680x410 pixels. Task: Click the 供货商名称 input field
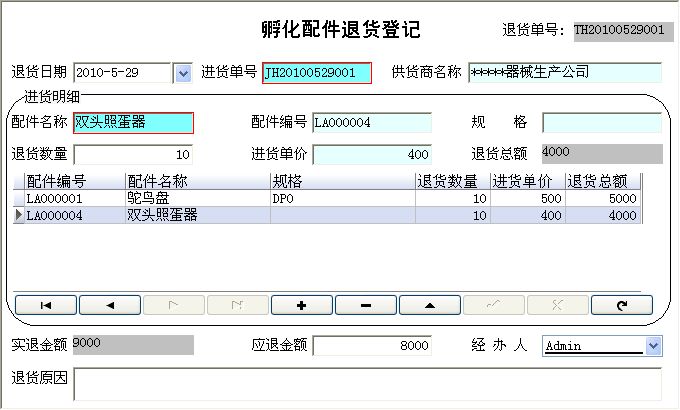(x=565, y=72)
